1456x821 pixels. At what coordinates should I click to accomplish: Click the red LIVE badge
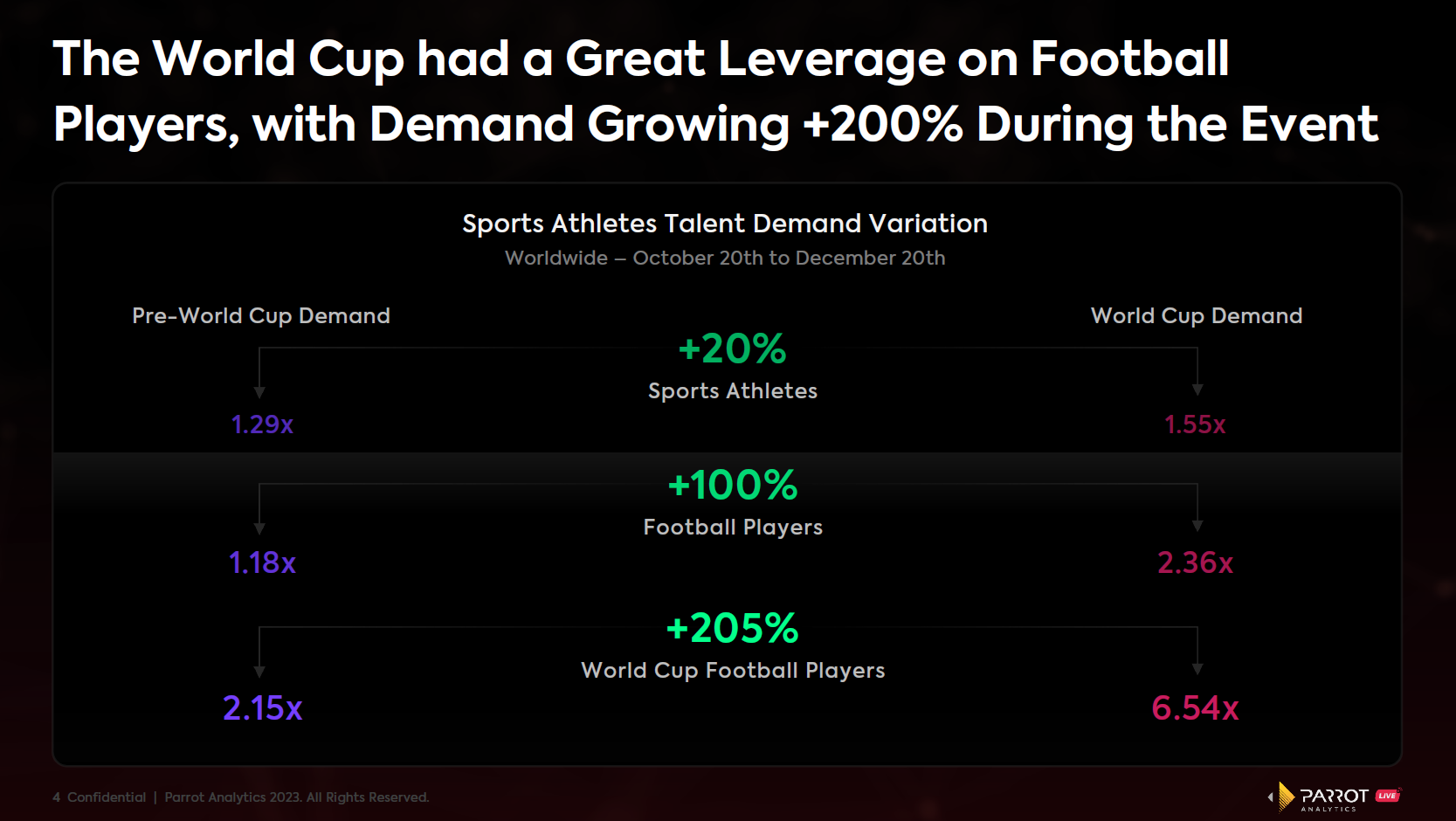(x=1388, y=796)
